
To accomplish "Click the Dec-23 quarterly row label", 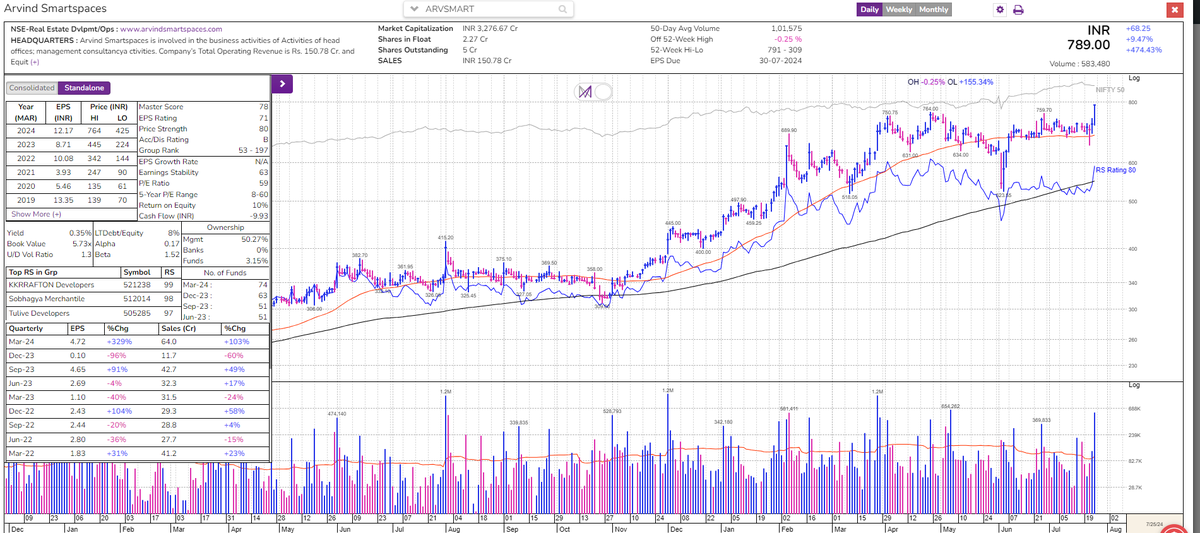I will [x=21, y=355].
